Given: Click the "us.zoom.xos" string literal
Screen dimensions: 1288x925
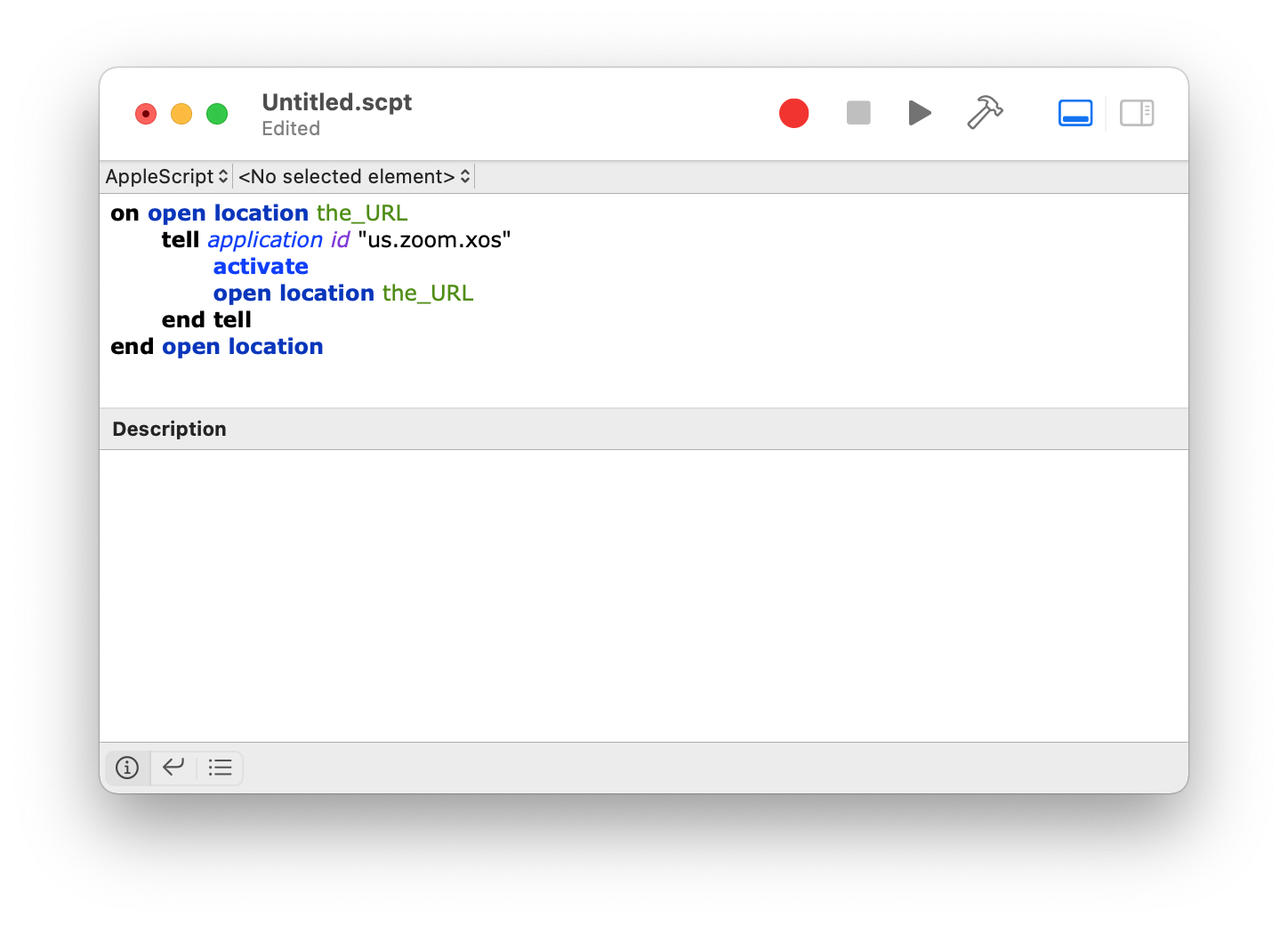Looking at the screenshot, I should pyautogui.click(x=433, y=239).
